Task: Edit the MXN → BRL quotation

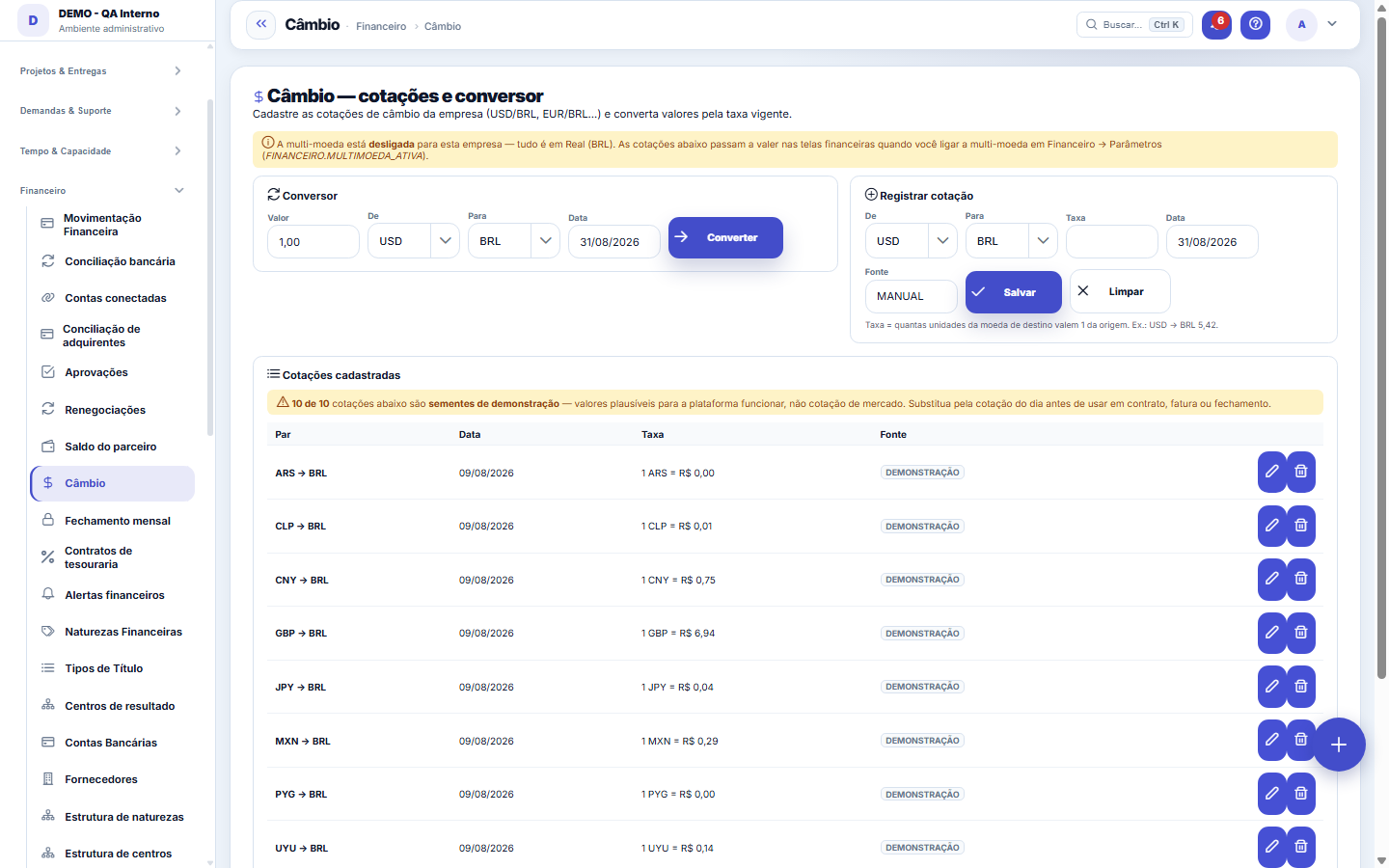Action: pos(1272,741)
